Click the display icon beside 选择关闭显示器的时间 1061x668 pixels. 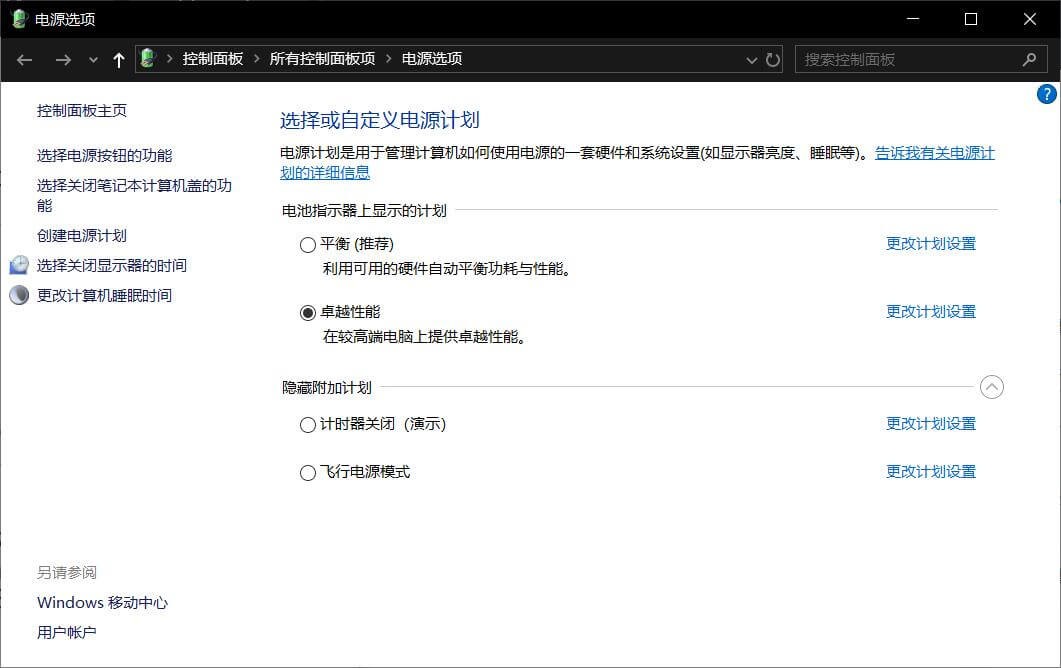(x=20, y=265)
